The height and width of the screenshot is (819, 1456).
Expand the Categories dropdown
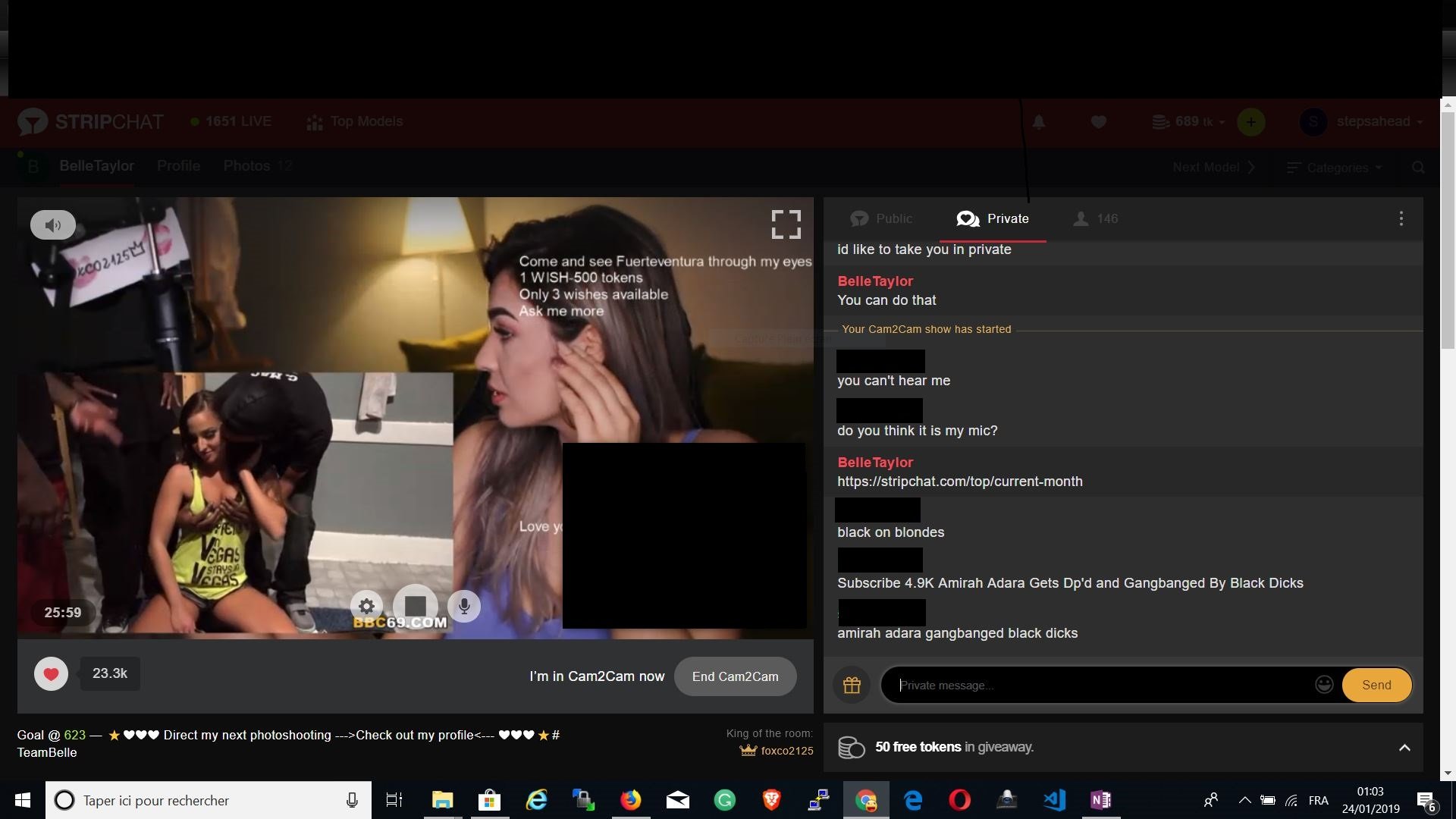coord(1334,168)
